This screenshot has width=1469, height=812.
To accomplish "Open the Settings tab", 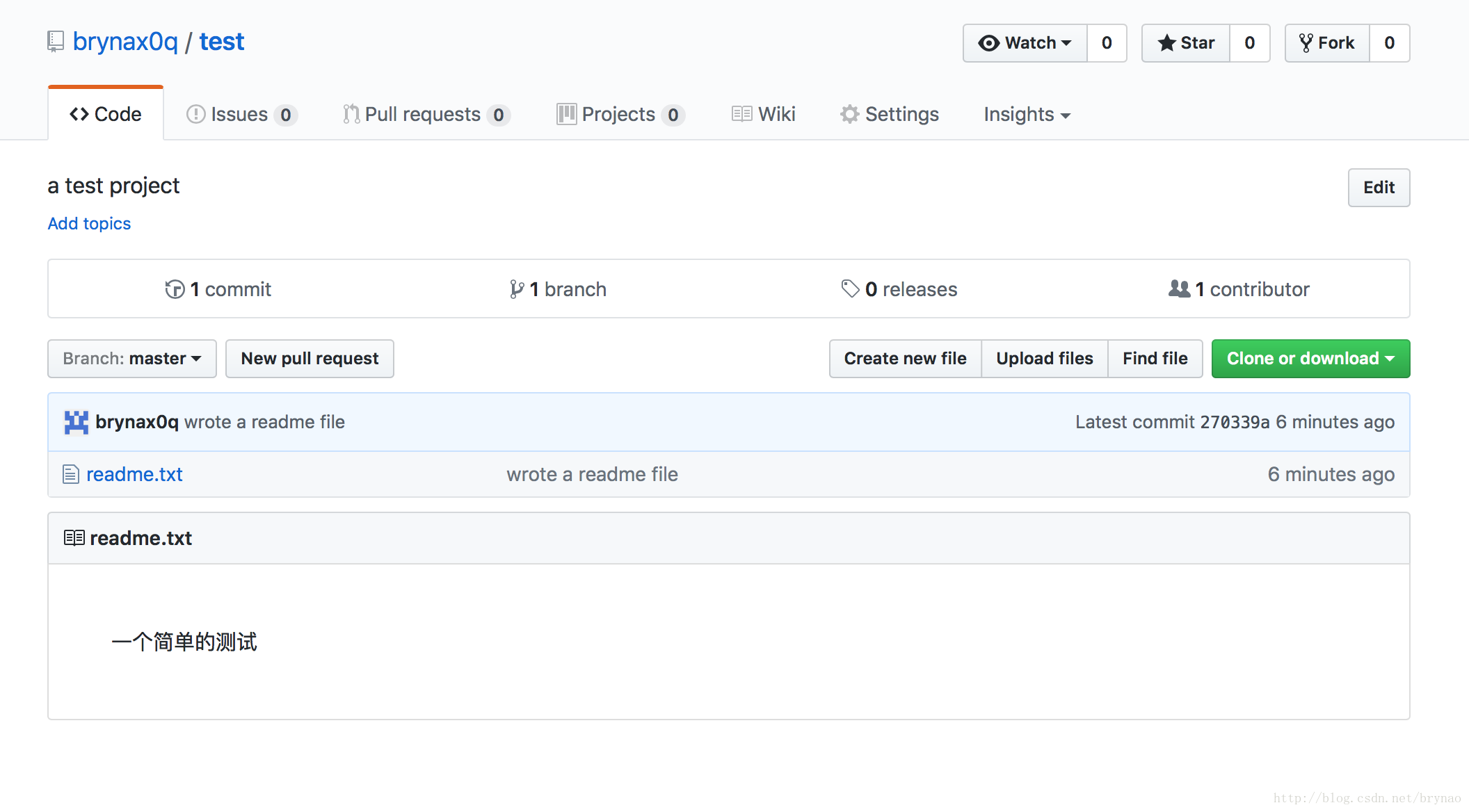I will coord(890,114).
